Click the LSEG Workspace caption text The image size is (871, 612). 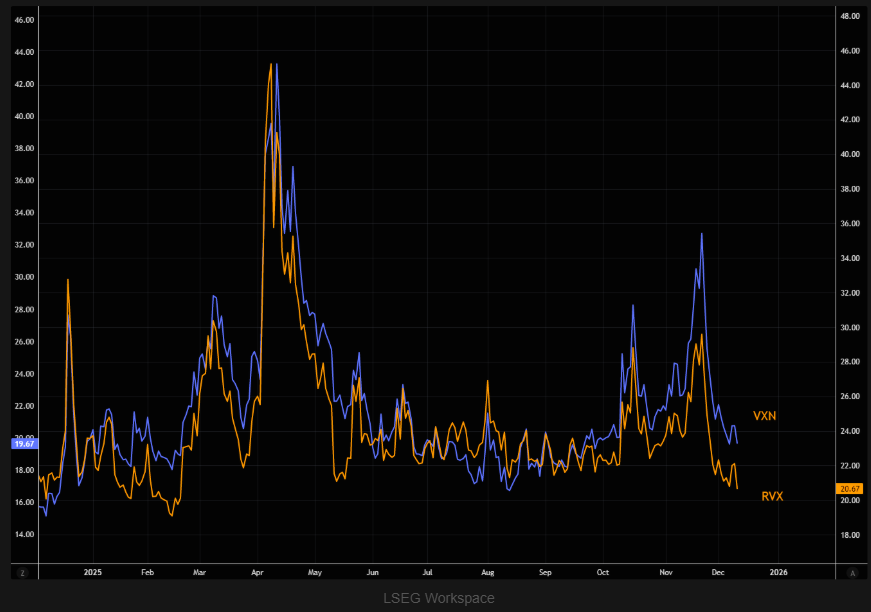click(439, 598)
